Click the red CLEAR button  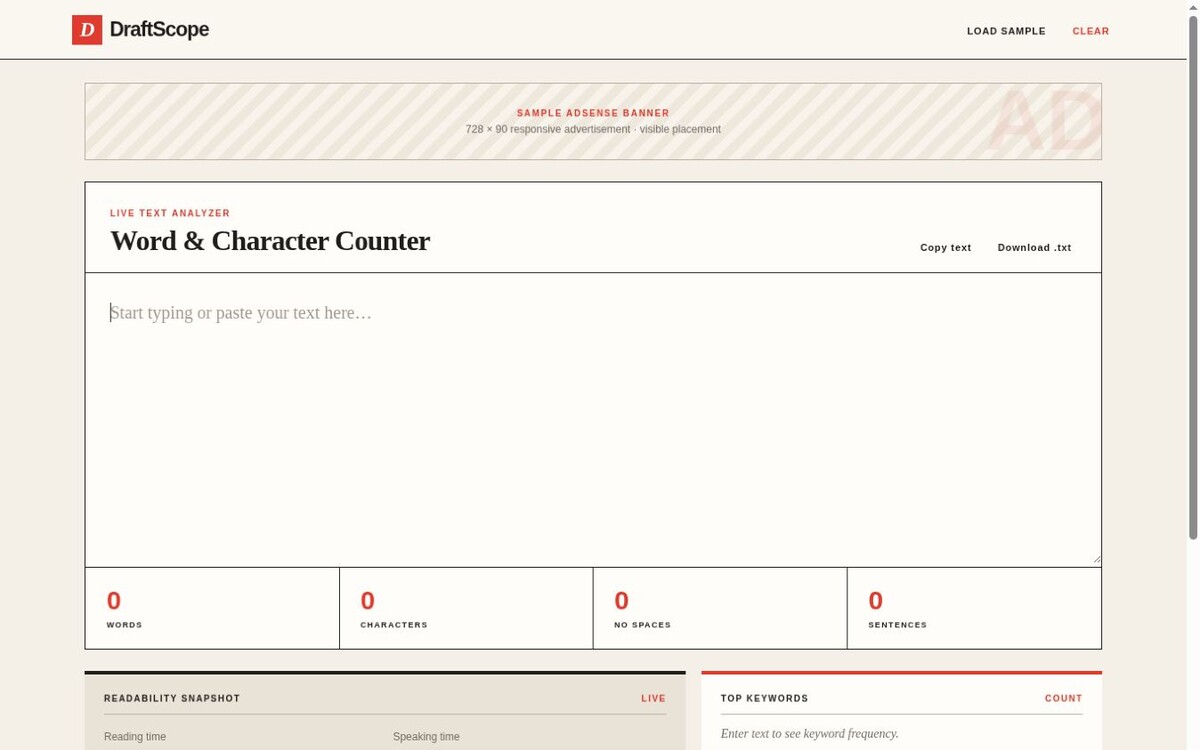tap(1091, 31)
